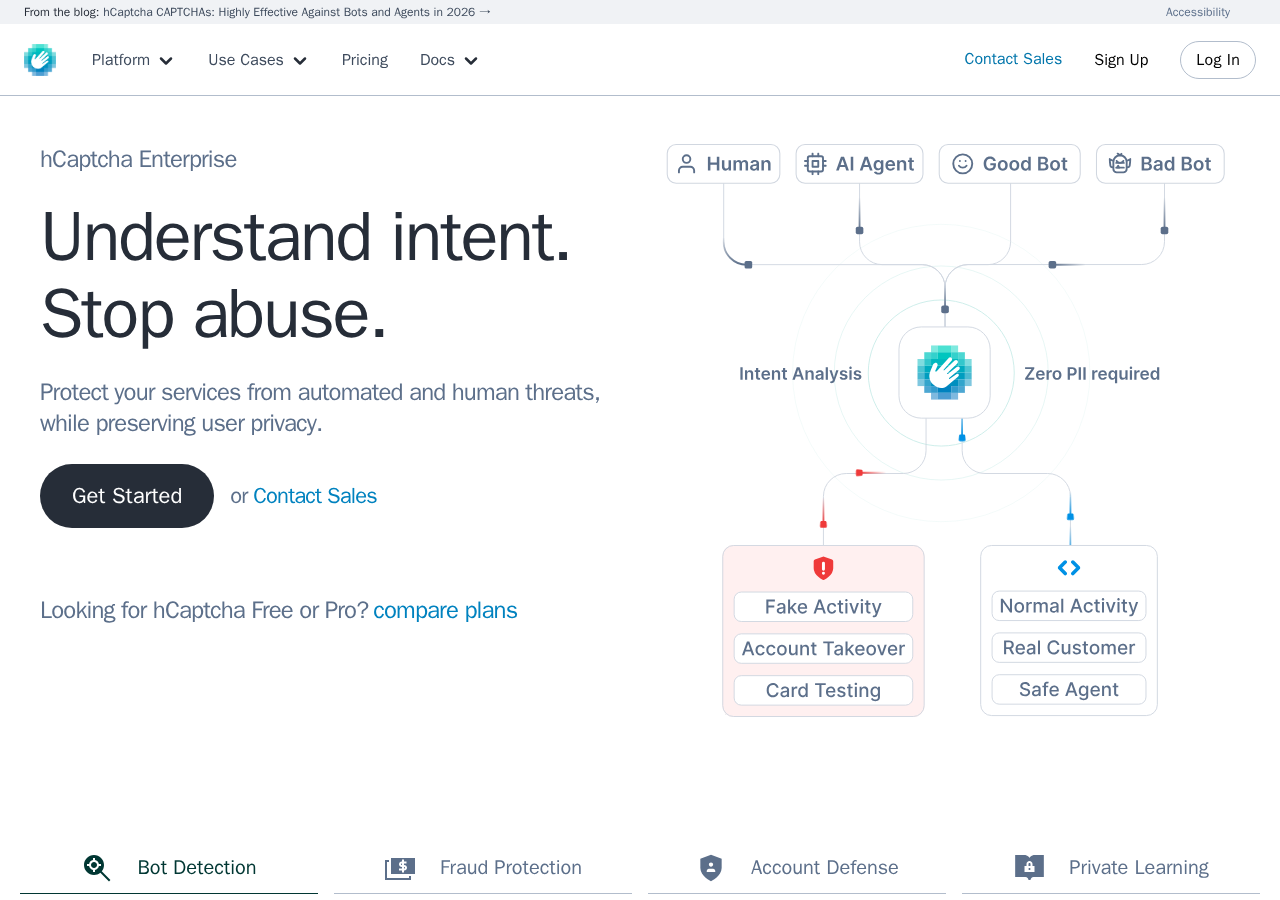Click the central hCaptcha hand logo tile
1280x900 pixels.
[945, 373]
